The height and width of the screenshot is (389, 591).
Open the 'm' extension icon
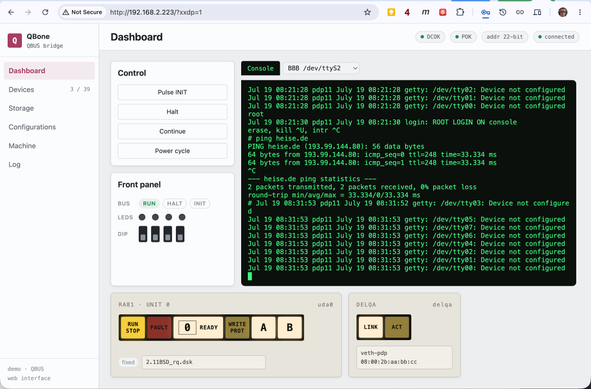pyautogui.click(x=426, y=12)
